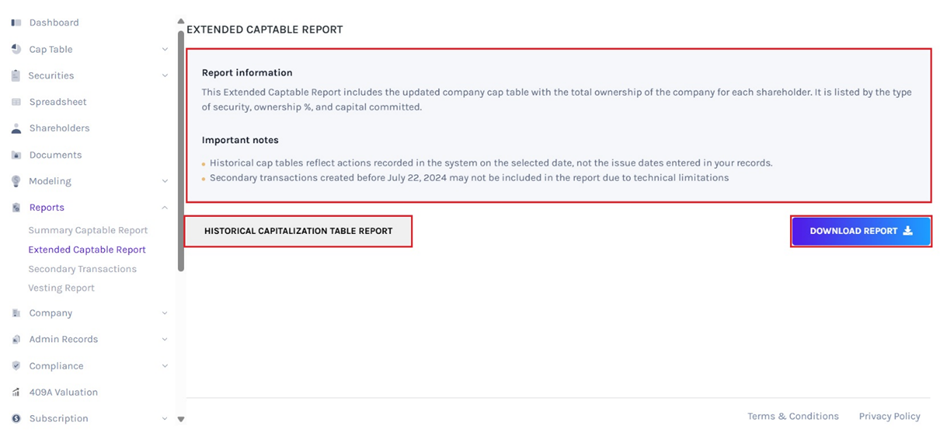Click the Dashboard icon in sidebar
Screen dimensions: 940x433
pyautogui.click(x=16, y=22)
